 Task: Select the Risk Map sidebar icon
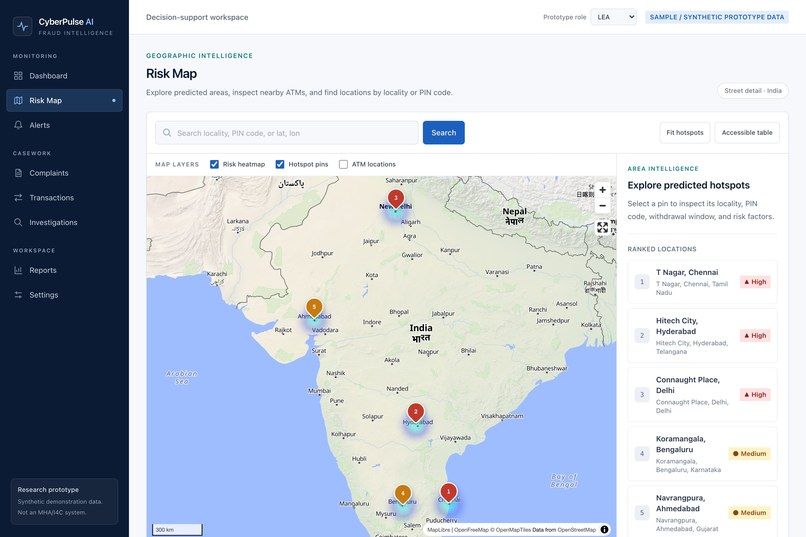(x=19, y=101)
